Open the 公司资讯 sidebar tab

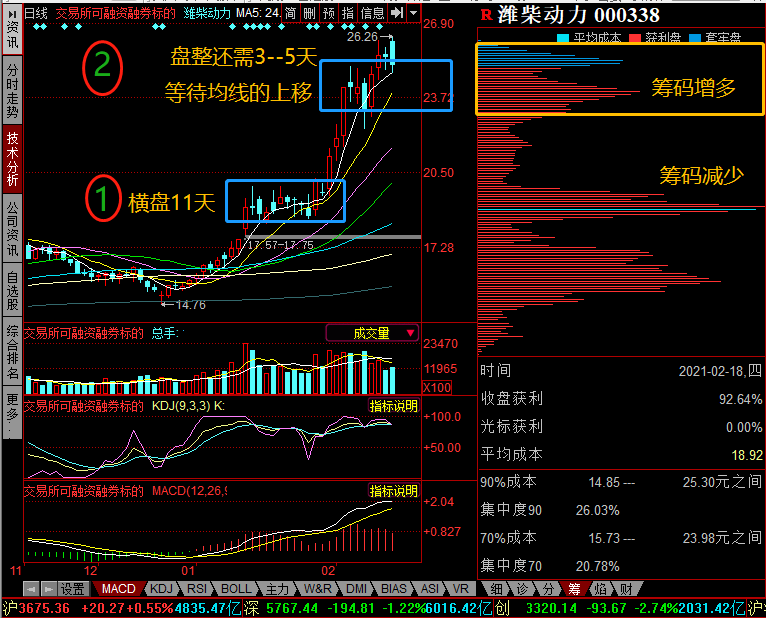[12, 228]
